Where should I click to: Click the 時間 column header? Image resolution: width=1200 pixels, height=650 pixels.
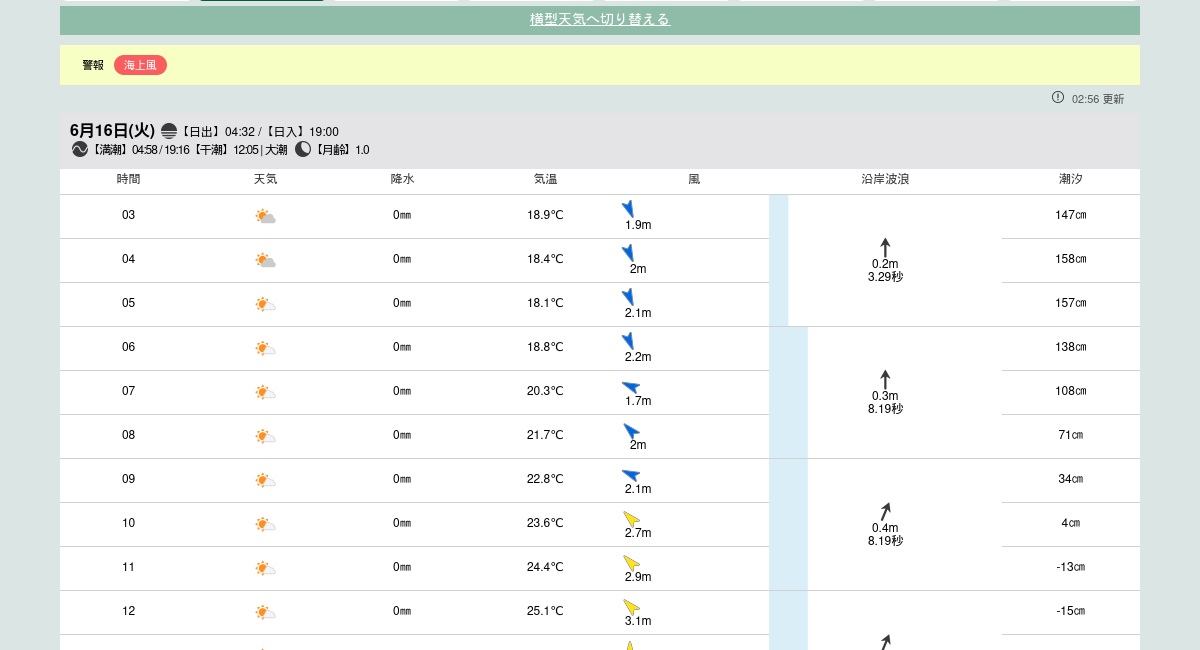pos(128,180)
